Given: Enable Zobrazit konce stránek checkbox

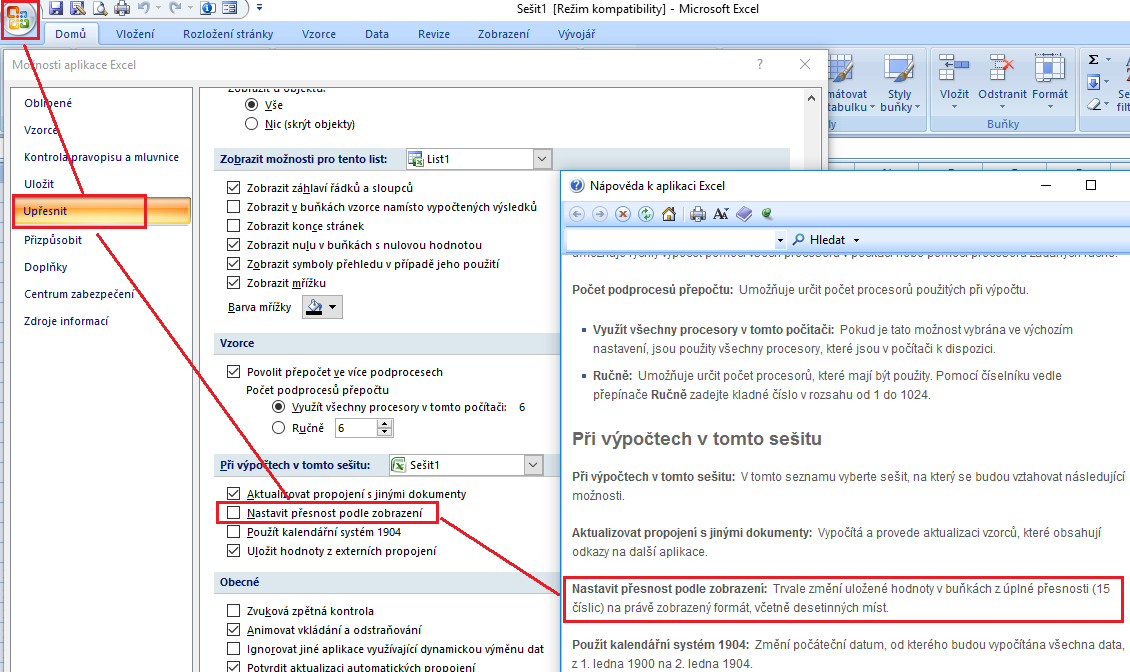Looking at the screenshot, I should pos(233,226).
